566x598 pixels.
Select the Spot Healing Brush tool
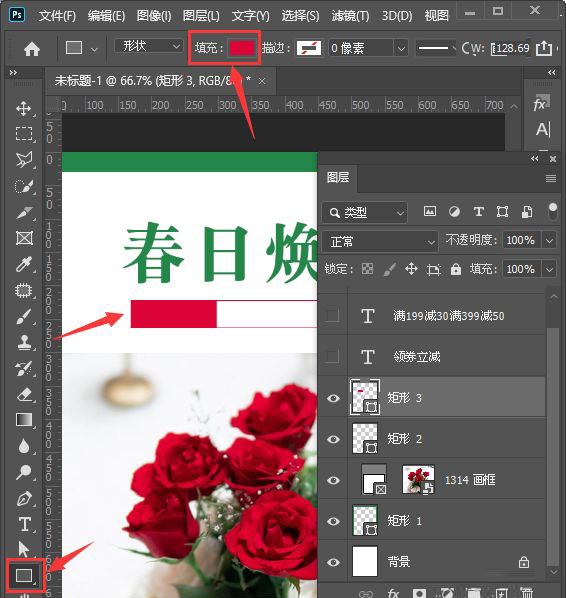pos(24,290)
